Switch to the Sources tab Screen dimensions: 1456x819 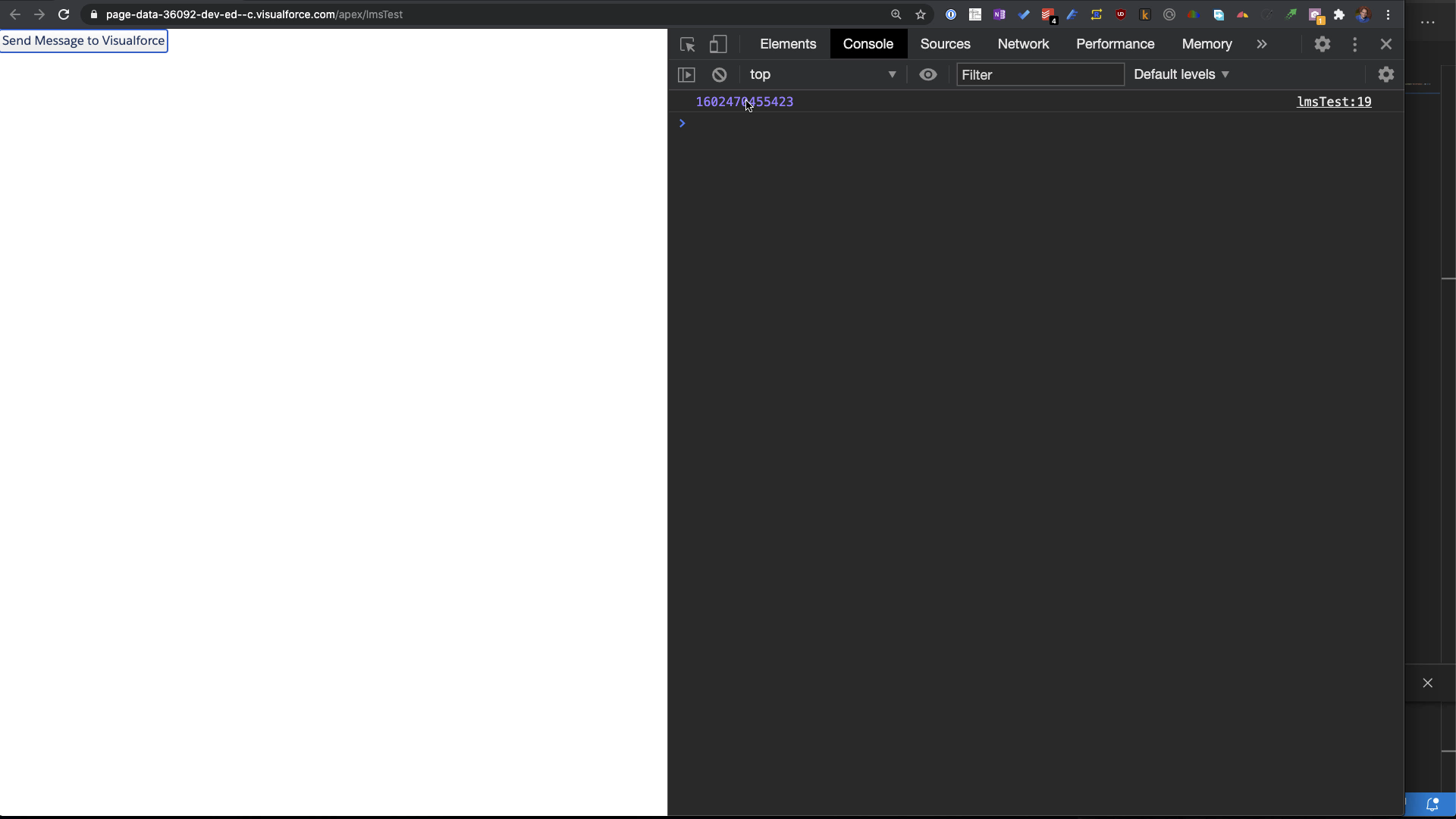click(945, 43)
